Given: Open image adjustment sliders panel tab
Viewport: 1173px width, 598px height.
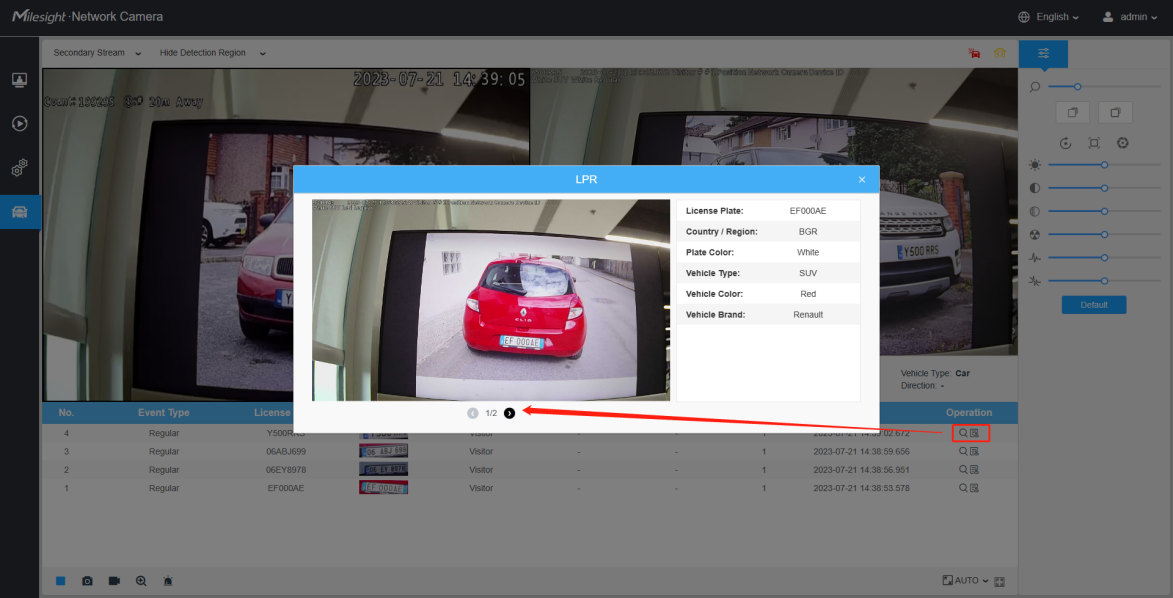Looking at the screenshot, I should [x=1044, y=54].
